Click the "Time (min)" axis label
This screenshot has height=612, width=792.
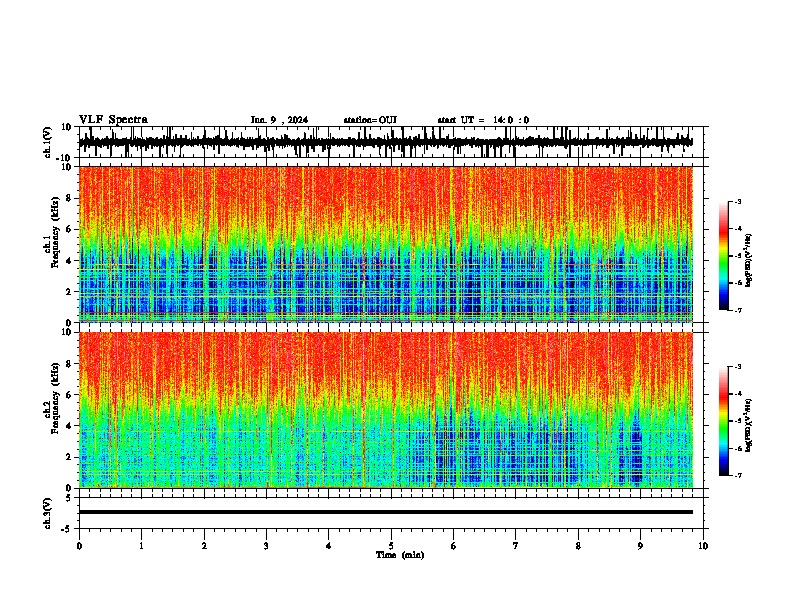[x=400, y=555]
